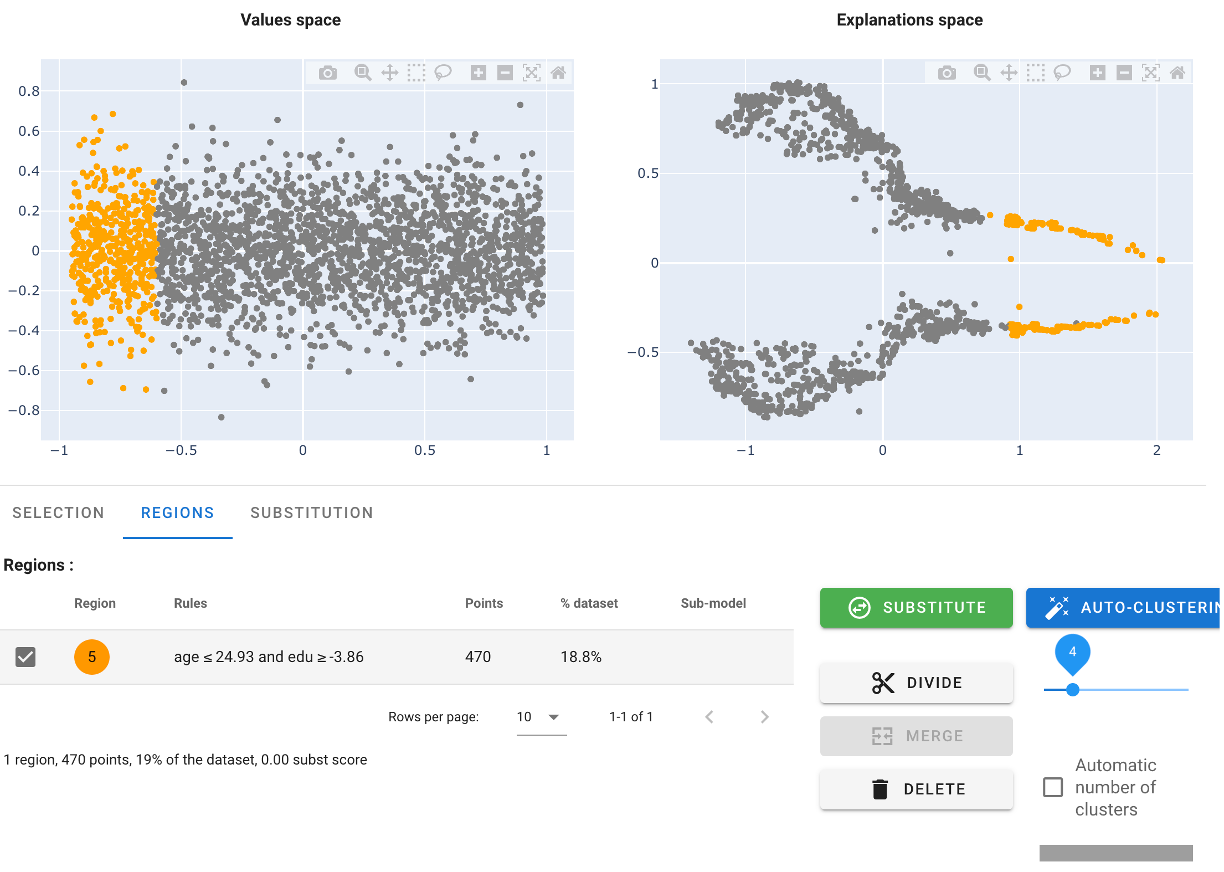This screenshot has height=872, width=1224.
Task: Click the green SUBSTITUTE button
Action: (x=917, y=608)
